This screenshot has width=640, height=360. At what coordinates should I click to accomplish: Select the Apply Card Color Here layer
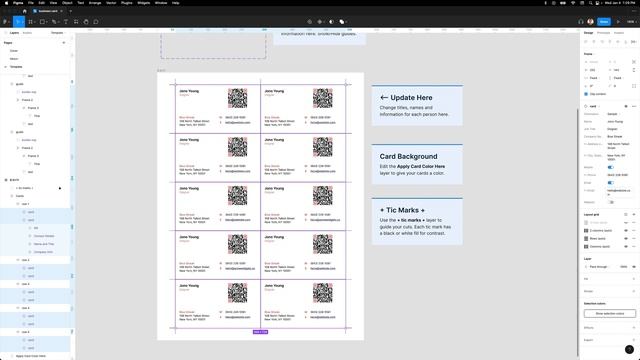pos(31,356)
